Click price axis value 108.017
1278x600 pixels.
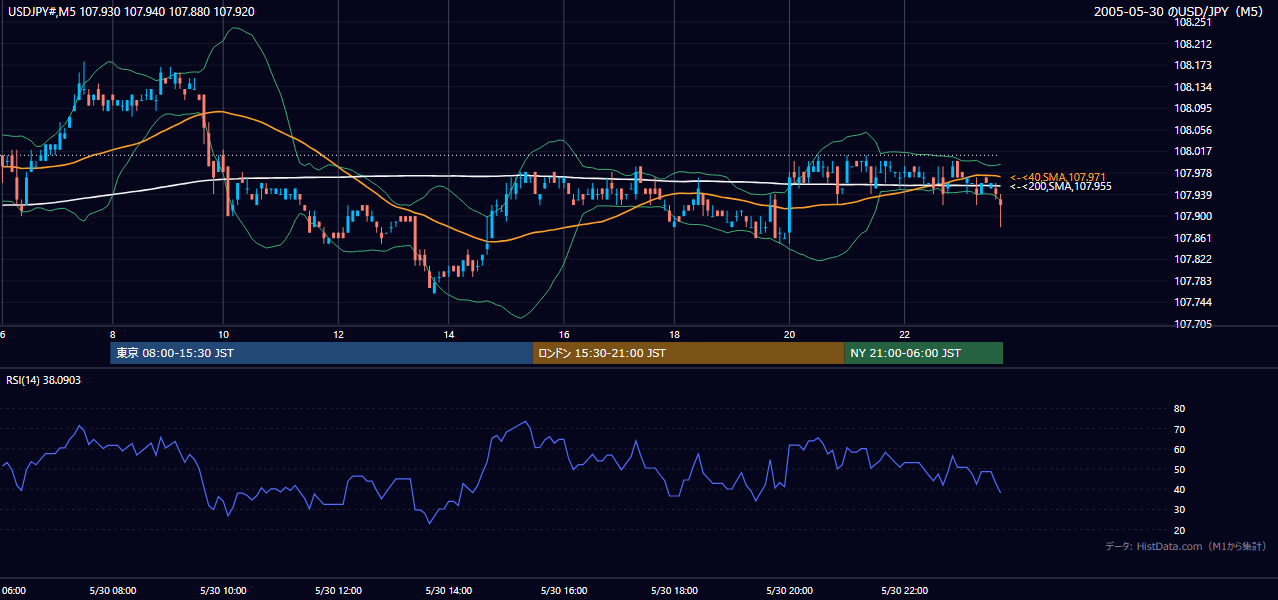pyautogui.click(x=1194, y=151)
